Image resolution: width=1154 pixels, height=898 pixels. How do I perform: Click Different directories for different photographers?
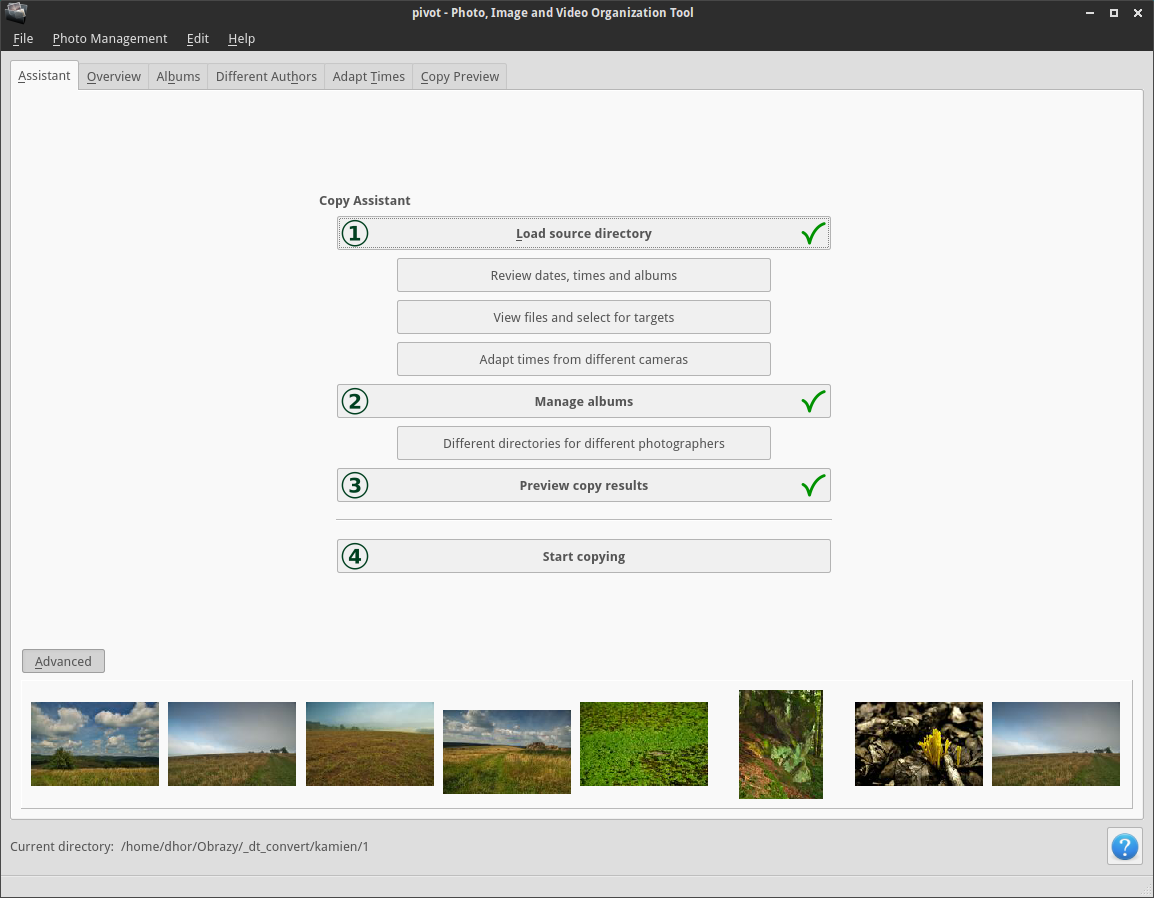584,443
